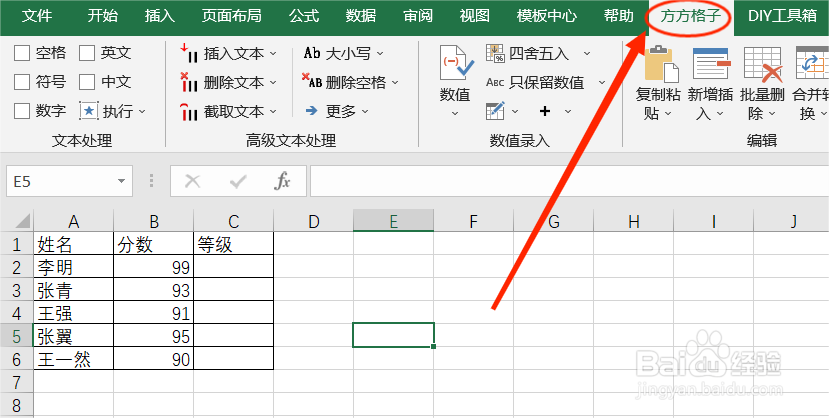
Task: Open the 数值 button dropdown chevron
Action: point(455,113)
